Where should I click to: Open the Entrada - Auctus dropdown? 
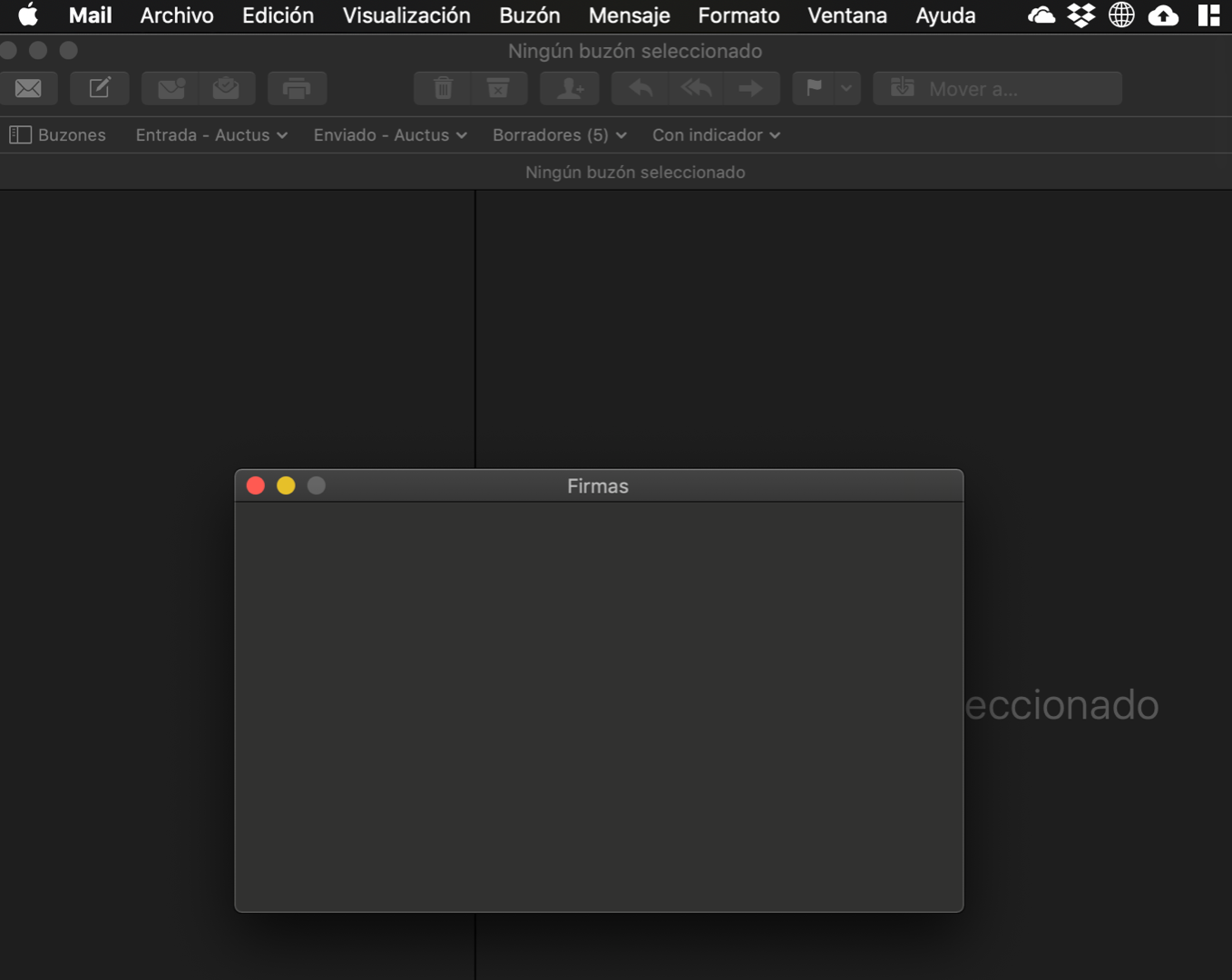211,135
